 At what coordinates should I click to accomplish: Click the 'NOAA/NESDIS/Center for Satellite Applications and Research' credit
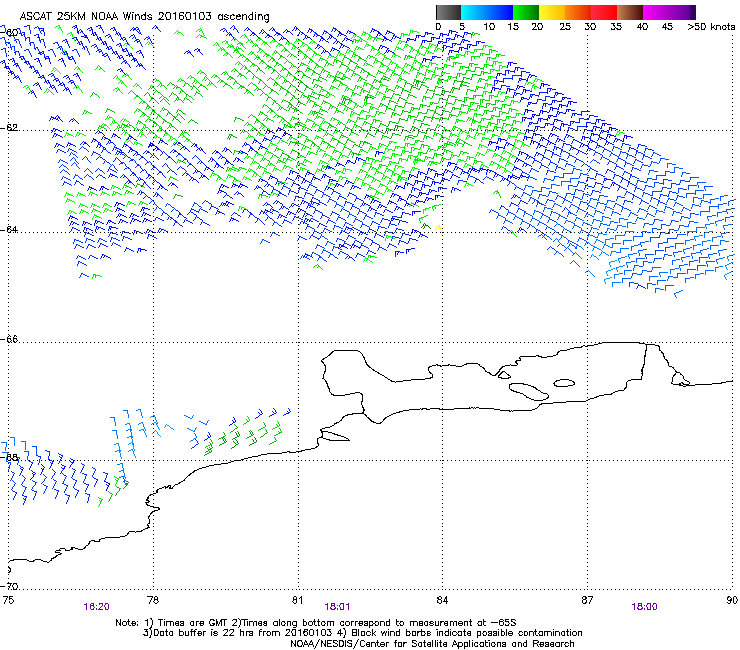(x=432, y=644)
